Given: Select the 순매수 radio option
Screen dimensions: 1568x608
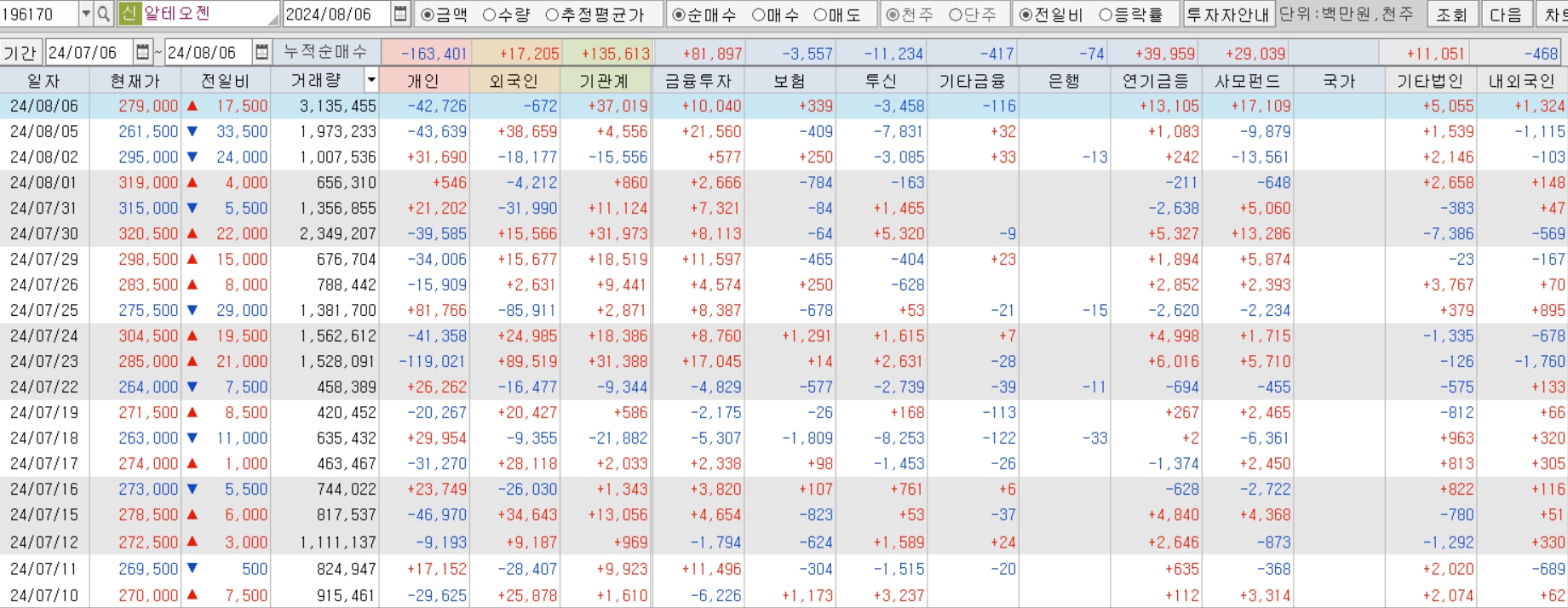Looking at the screenshot, I should click(704, 14).
